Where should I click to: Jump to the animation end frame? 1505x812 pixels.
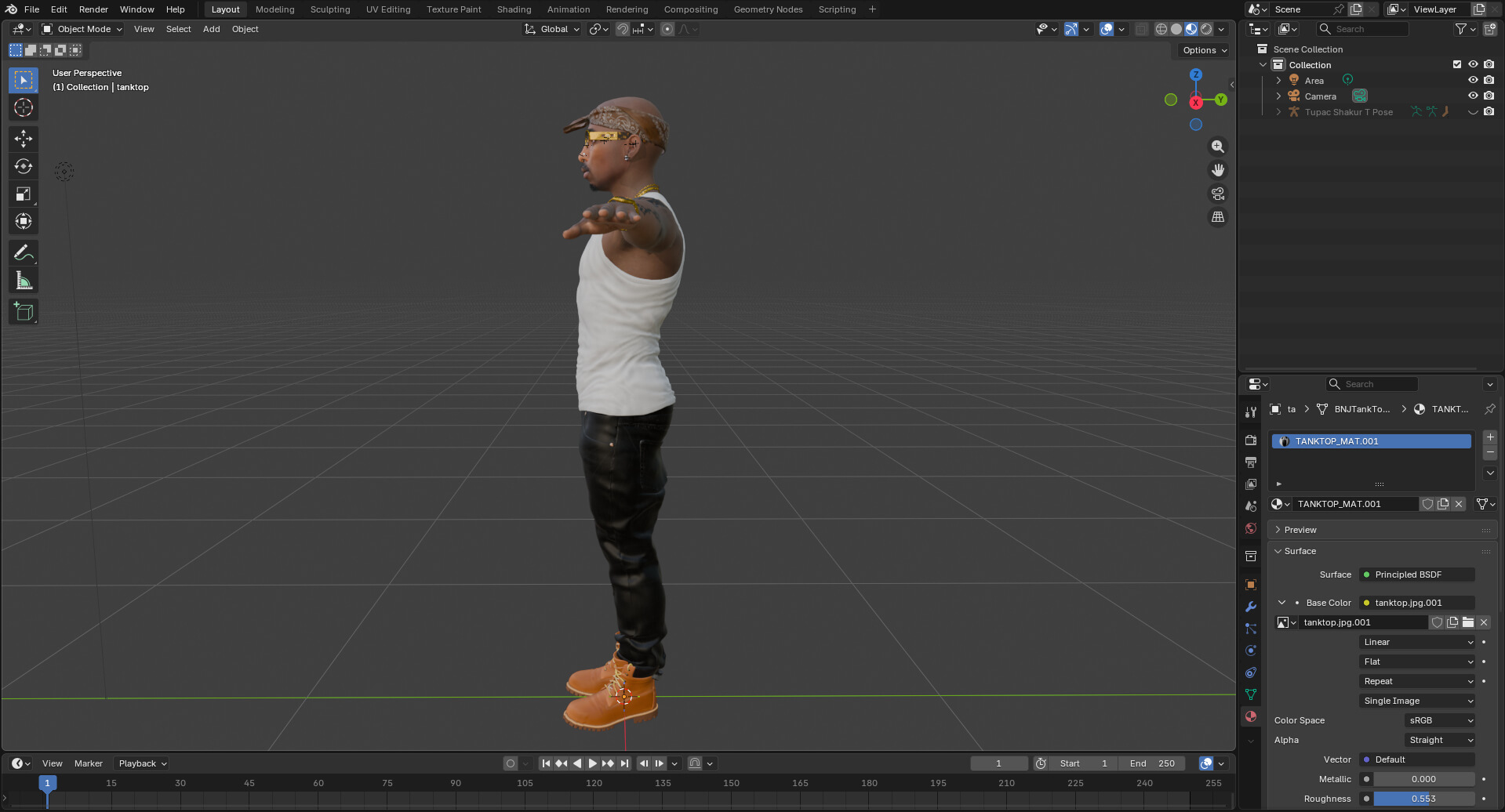coord(624,763)
